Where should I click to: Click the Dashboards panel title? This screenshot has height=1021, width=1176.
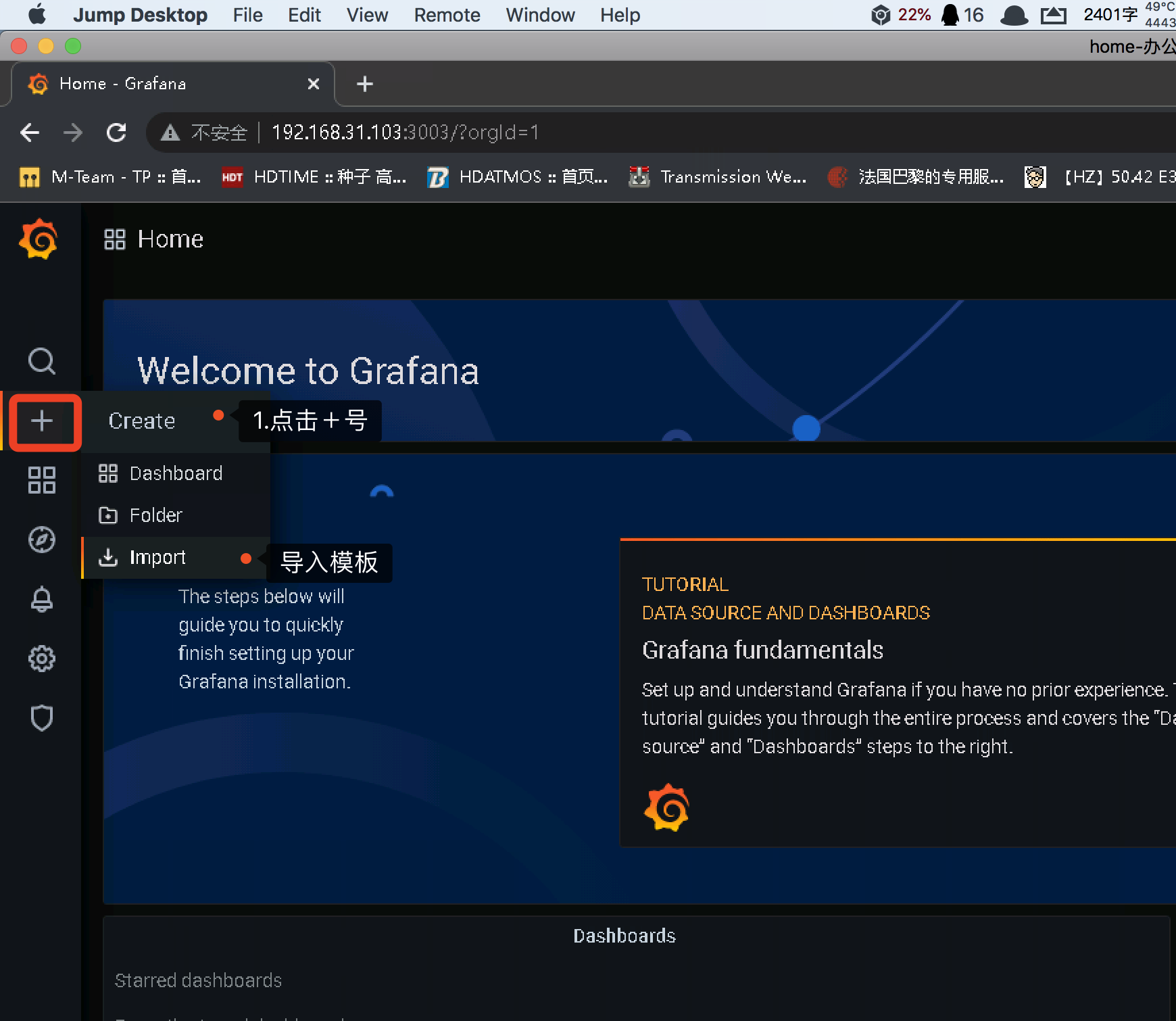click(x=624, y=936)
